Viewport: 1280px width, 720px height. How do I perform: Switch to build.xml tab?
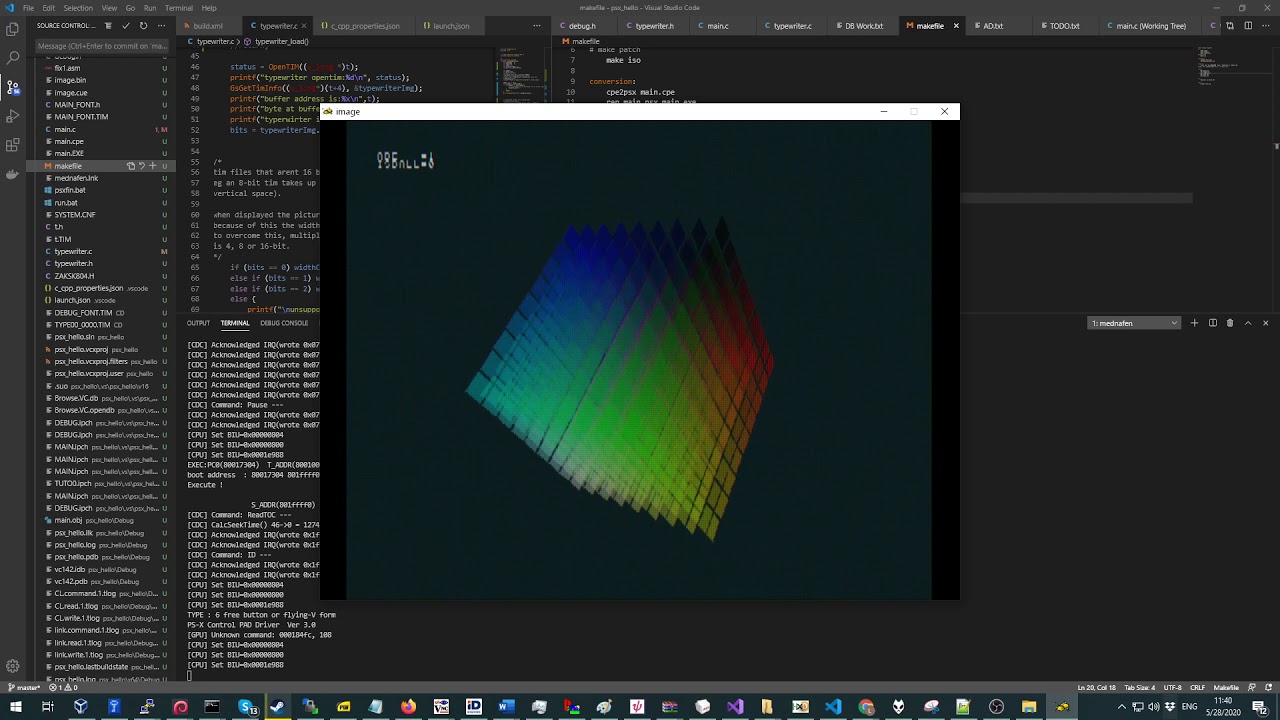(208, 26)
